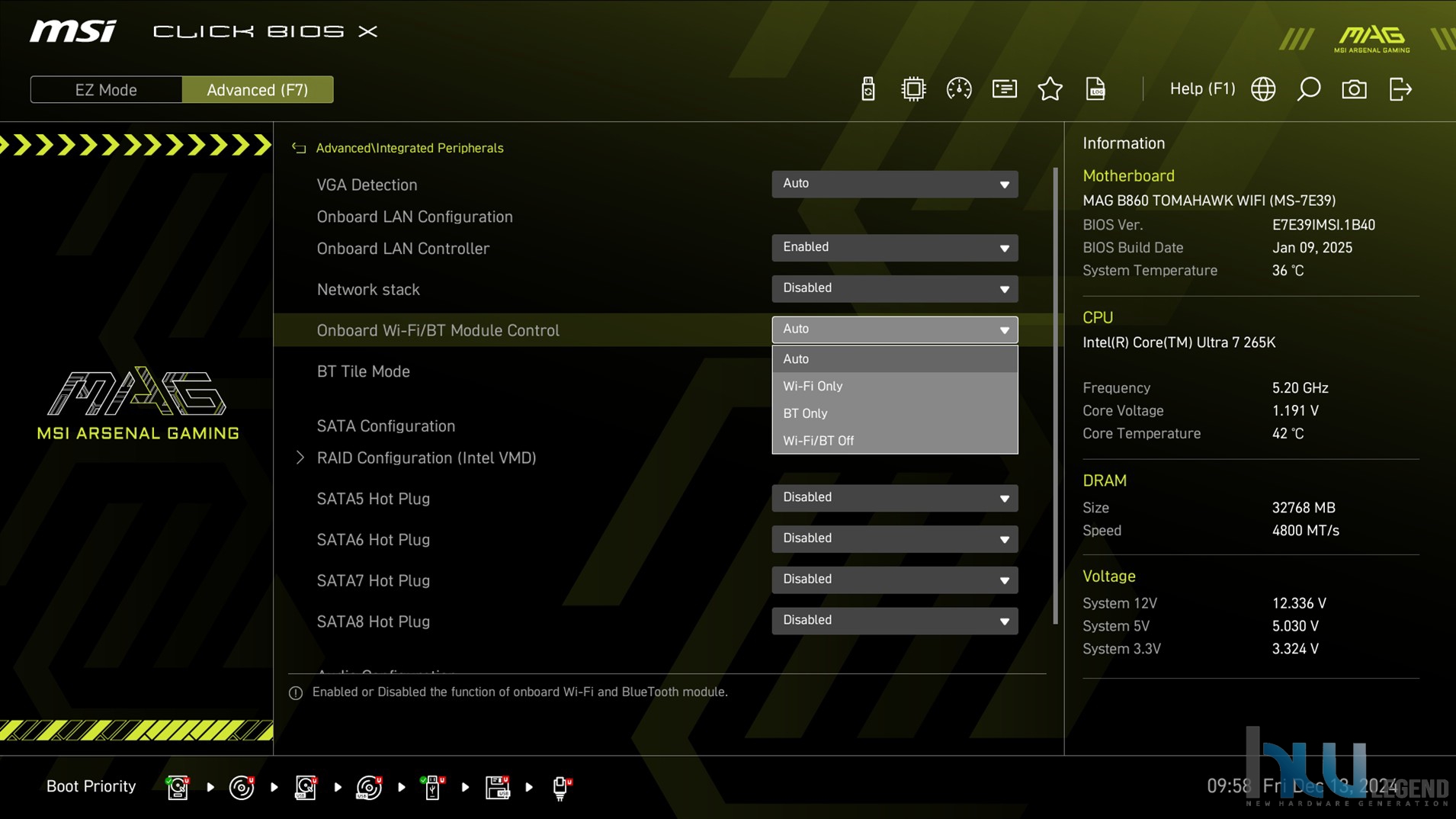Open the Network stack dropdown
The height and width of the screenshot is (819, 1456).
coord(894,289)
